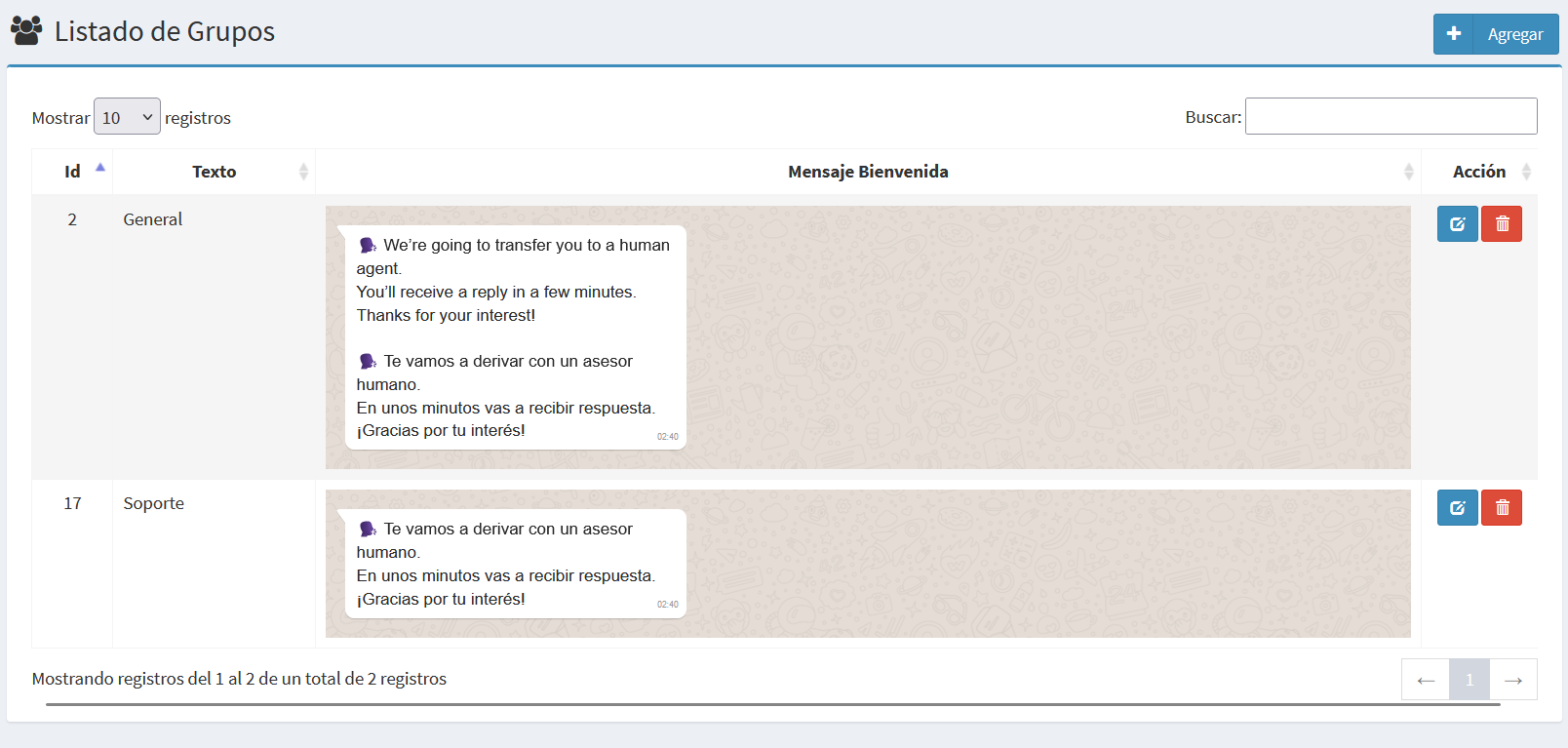The width and height of the screenshot is (1568, 748).
Task: Sort by Acción column header
Action: [x=1479, y=172]
